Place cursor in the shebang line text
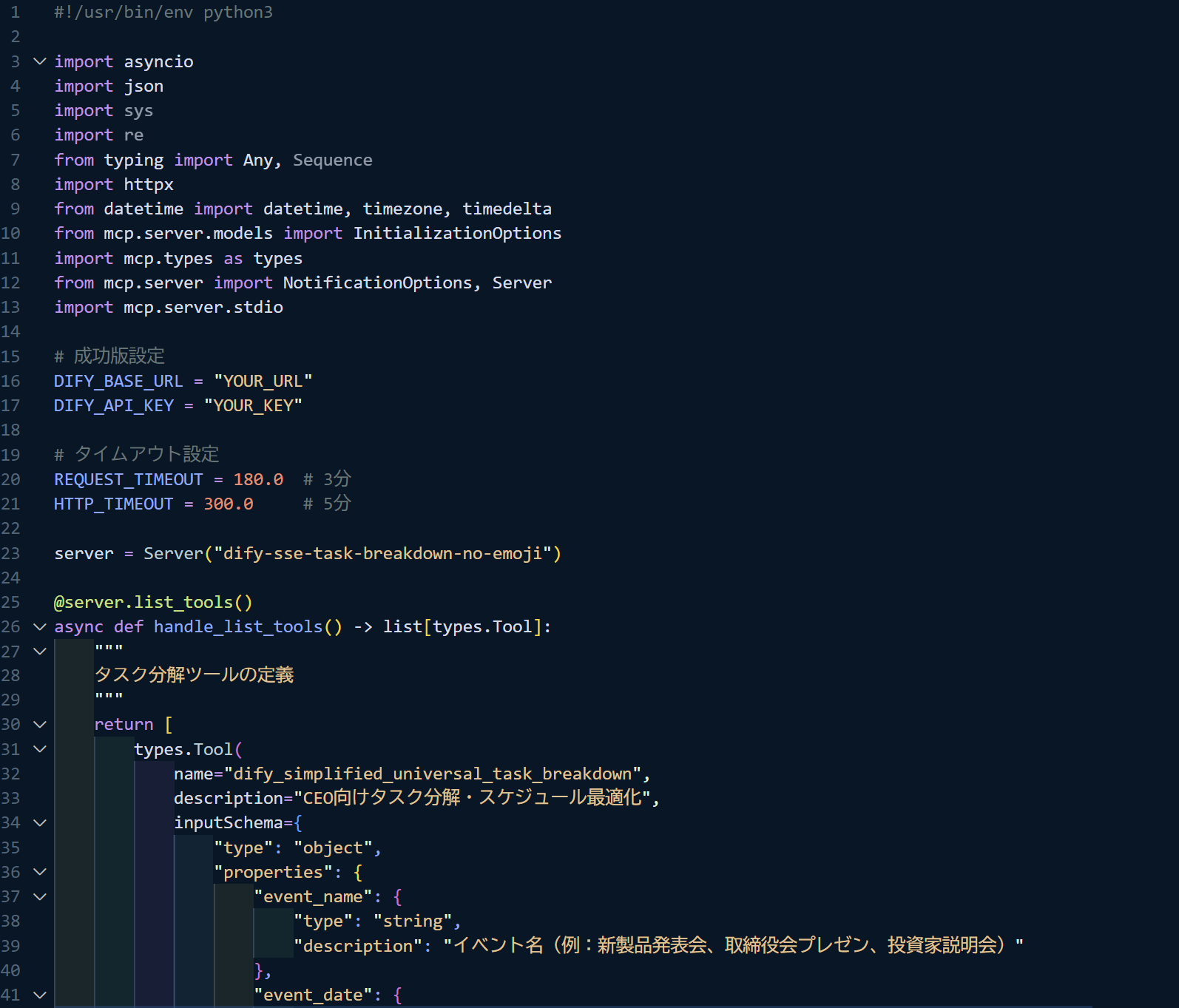The height and width of the screenshot is (1008, 1179). pos(163,12)
